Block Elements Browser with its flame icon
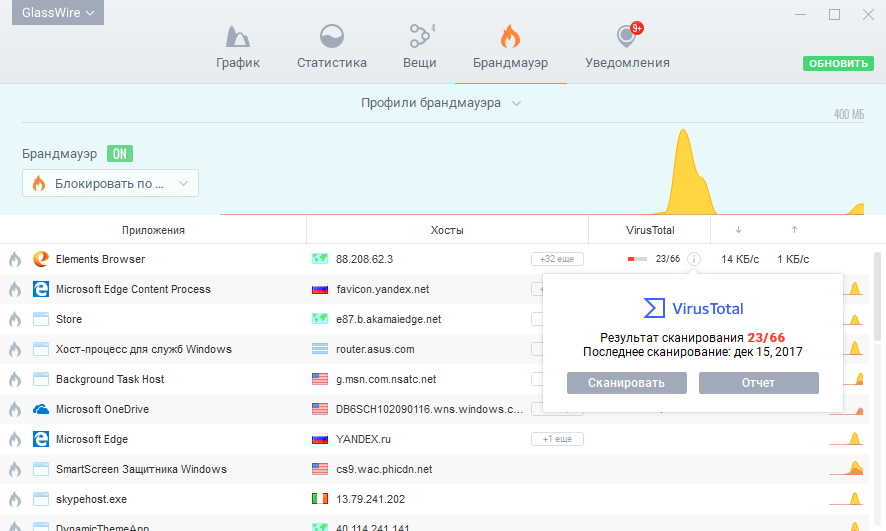 15,259
